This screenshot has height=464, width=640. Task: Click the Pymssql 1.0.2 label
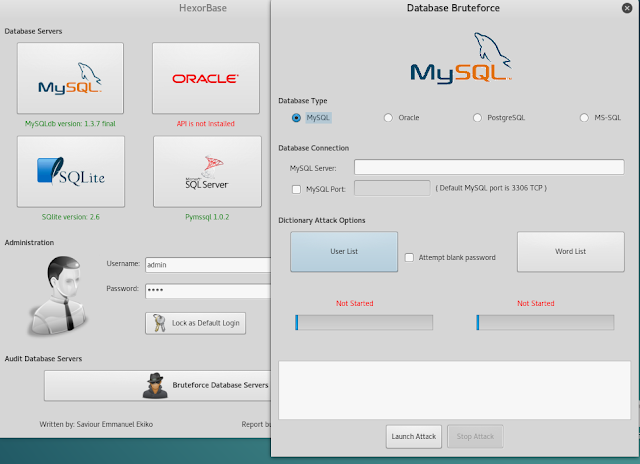(207, 217)
